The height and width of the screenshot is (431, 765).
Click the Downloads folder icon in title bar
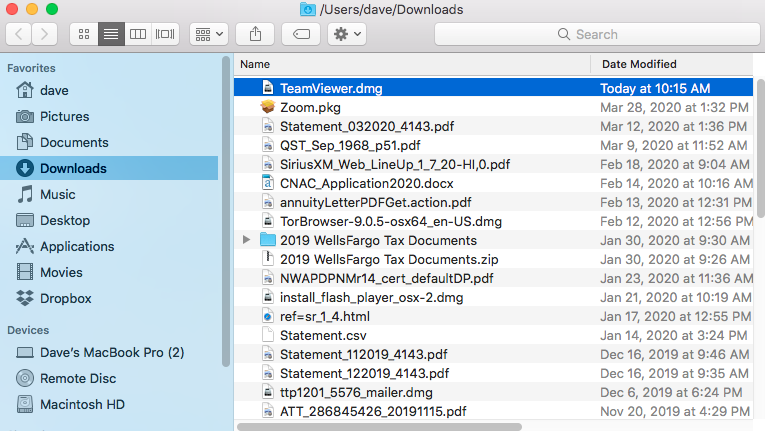[x=307, y=9]
